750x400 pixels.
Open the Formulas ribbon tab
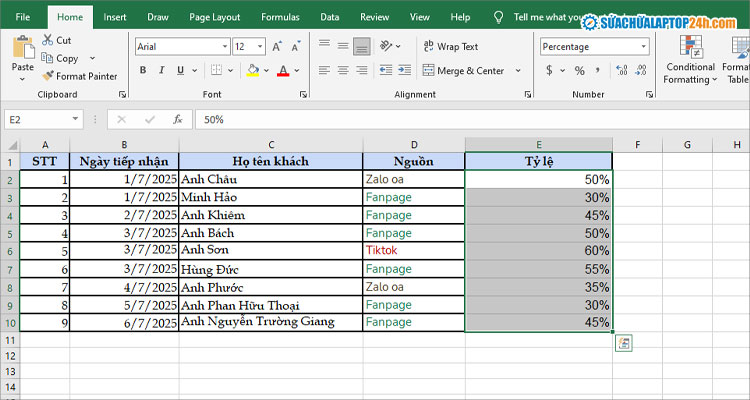(x=280, y=17)
